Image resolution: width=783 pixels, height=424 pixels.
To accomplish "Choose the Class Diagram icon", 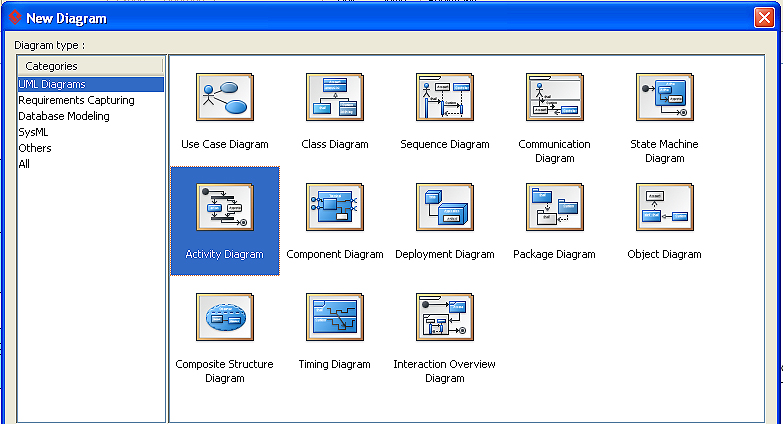I will [x=334, y=97].
